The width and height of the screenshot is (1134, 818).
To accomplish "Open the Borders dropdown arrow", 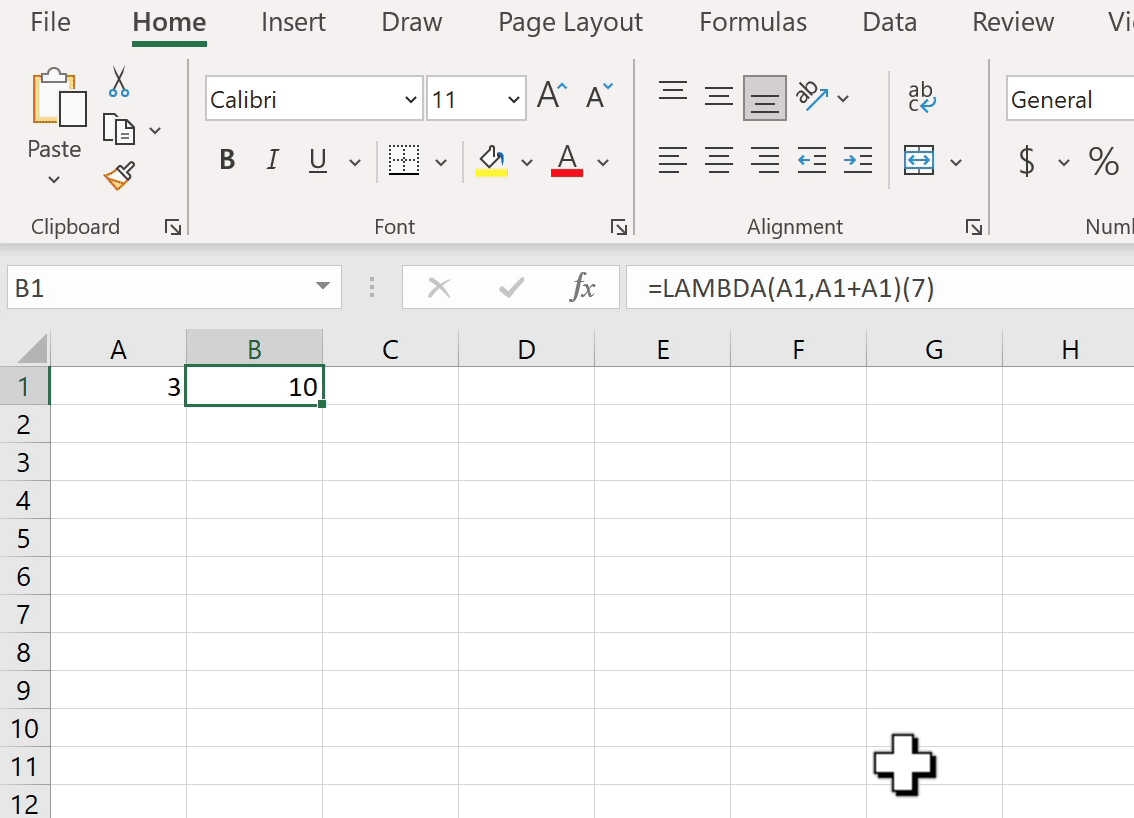I will pyautogui.click(x=442, y=160).
